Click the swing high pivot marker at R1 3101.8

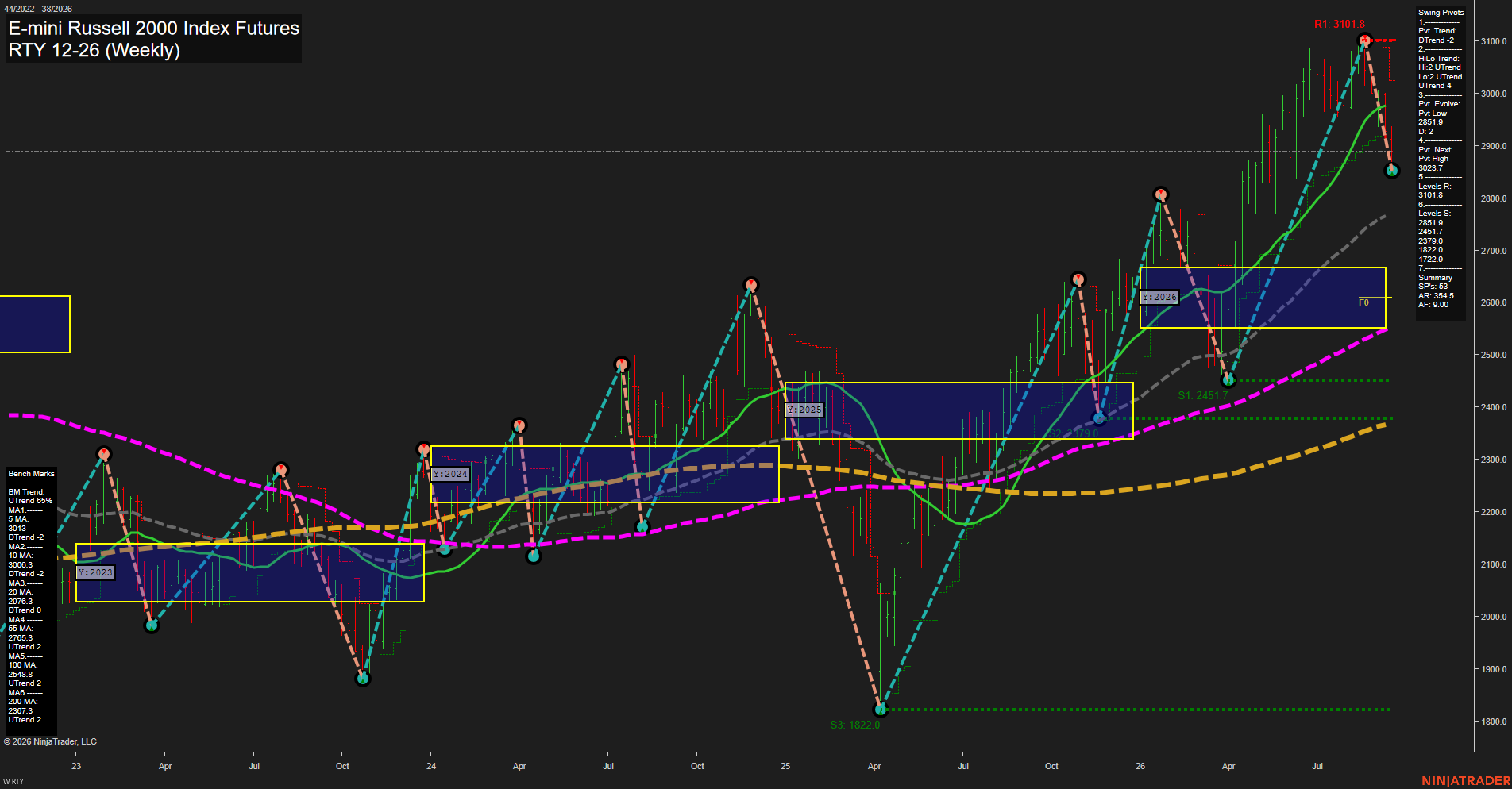(1364, 40)
